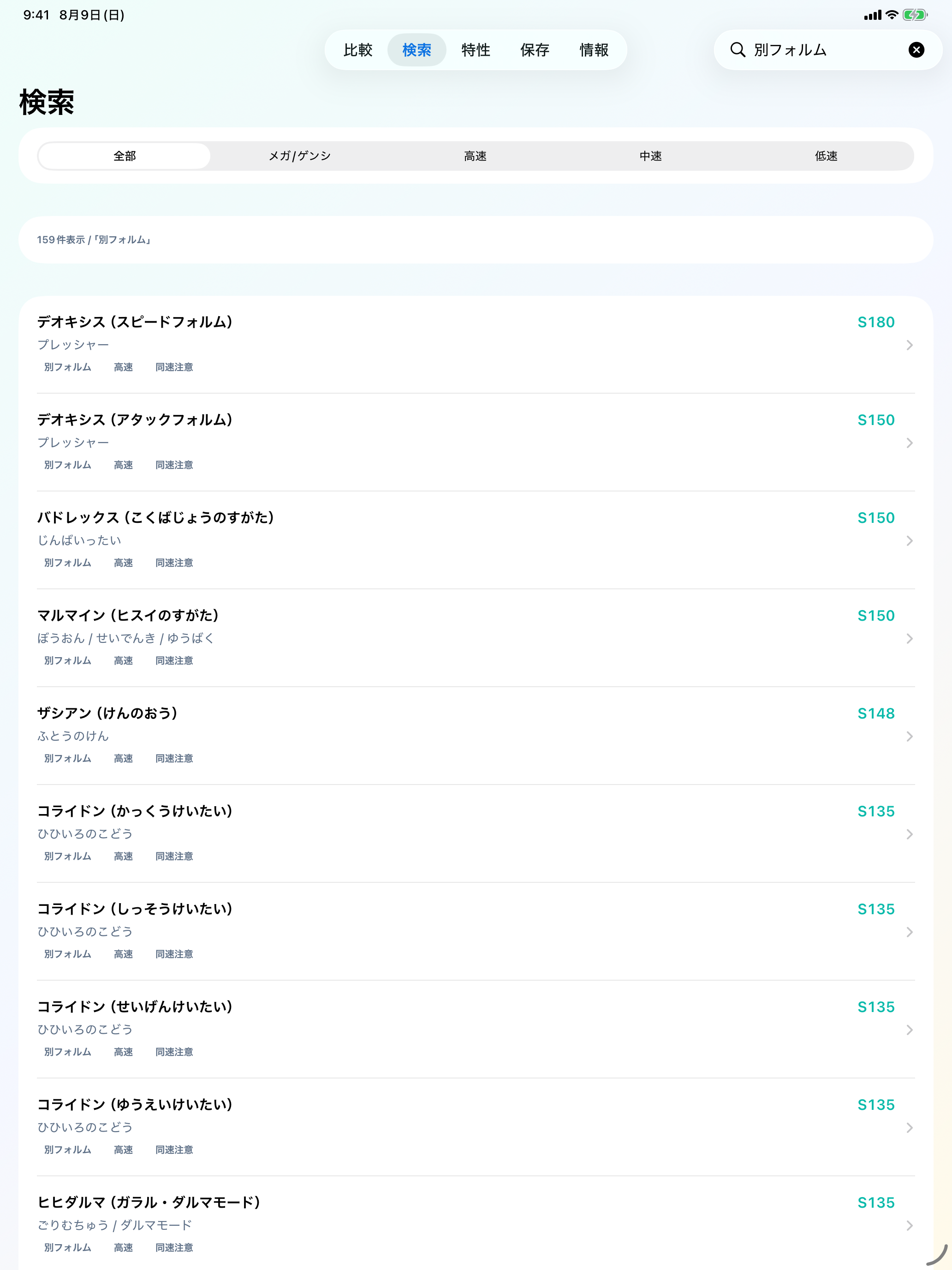The image size is (952, 1270).
Task: Open マルマイン (ヒスイのすがた) row chevron
Action: click(x=910, y=638)
